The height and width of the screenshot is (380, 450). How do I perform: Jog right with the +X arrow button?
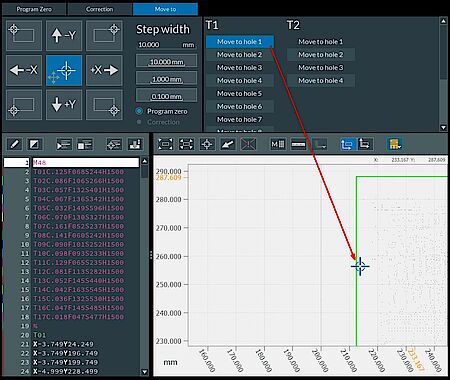104,70
